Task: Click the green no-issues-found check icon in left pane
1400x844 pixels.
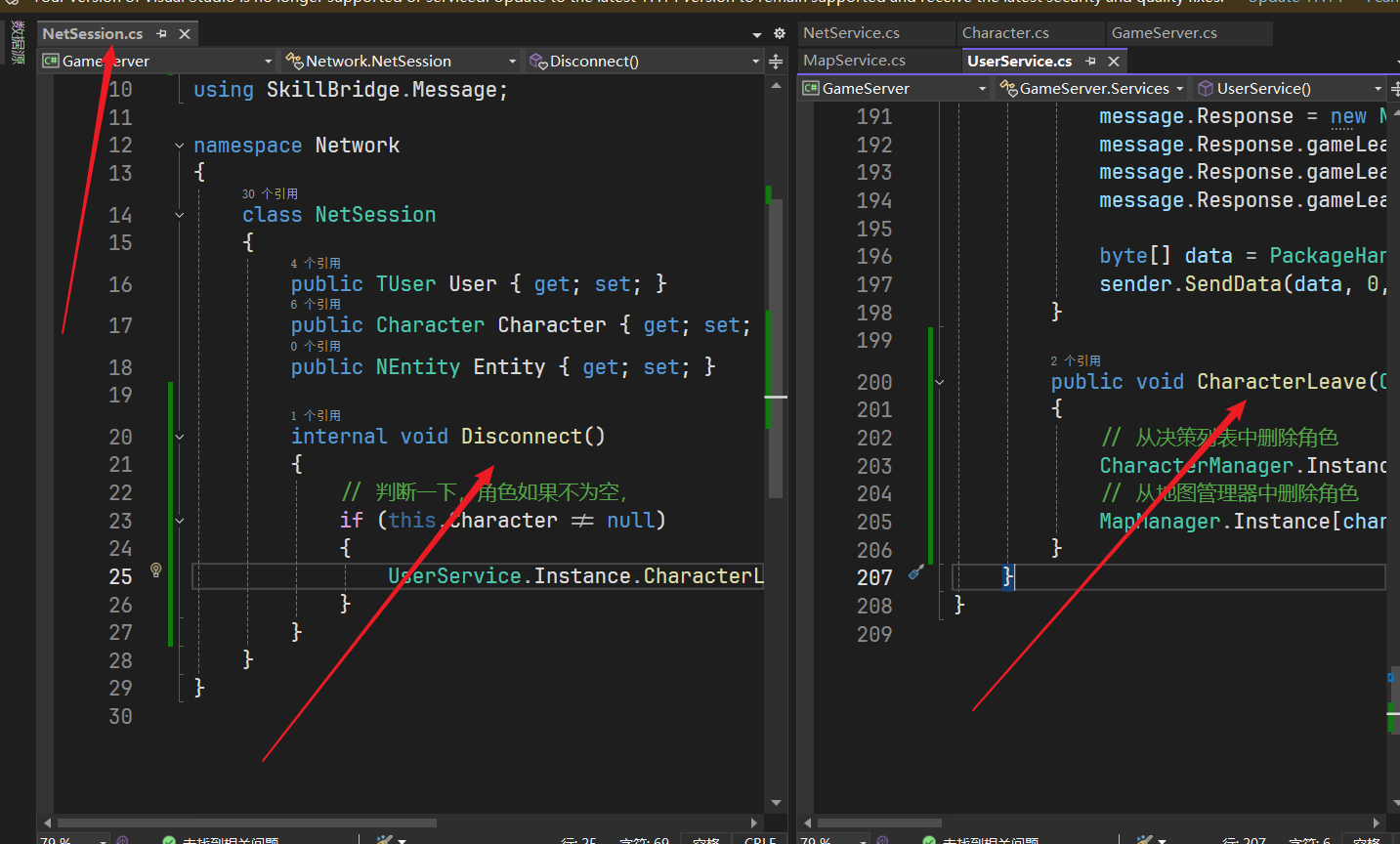Action: [169, 839]
